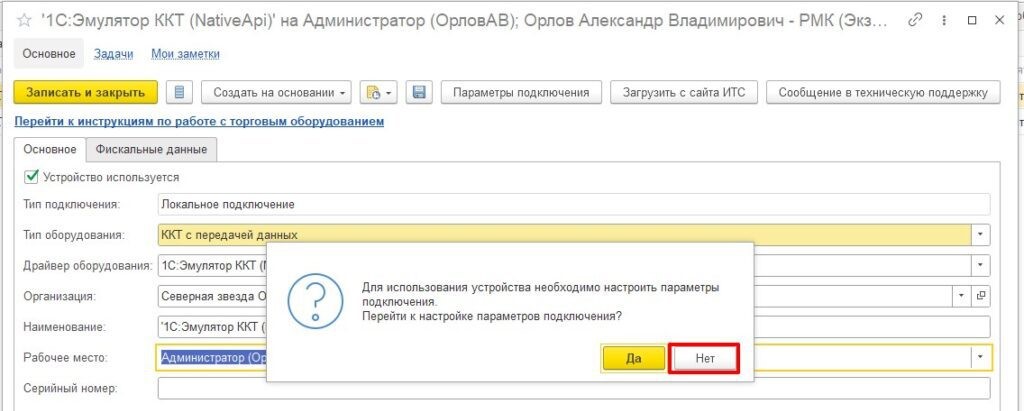Follow the trade equipment instructions link
Image resolution: width=1024 pixels, height=411 pixels.
pyautogui.click(x=199, y=122)
